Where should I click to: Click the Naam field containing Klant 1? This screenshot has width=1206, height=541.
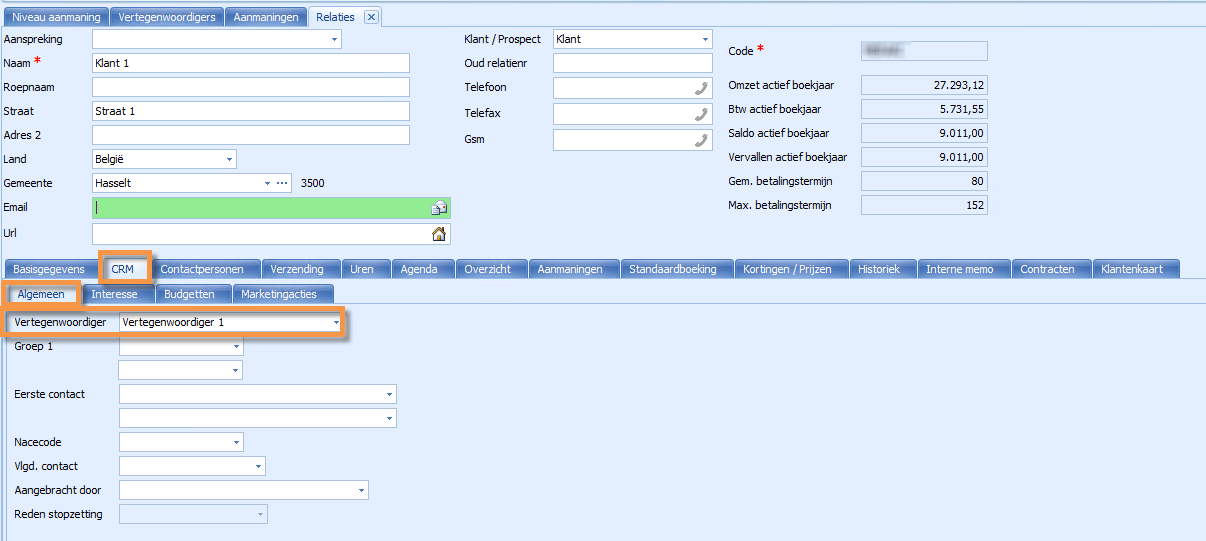251,63
